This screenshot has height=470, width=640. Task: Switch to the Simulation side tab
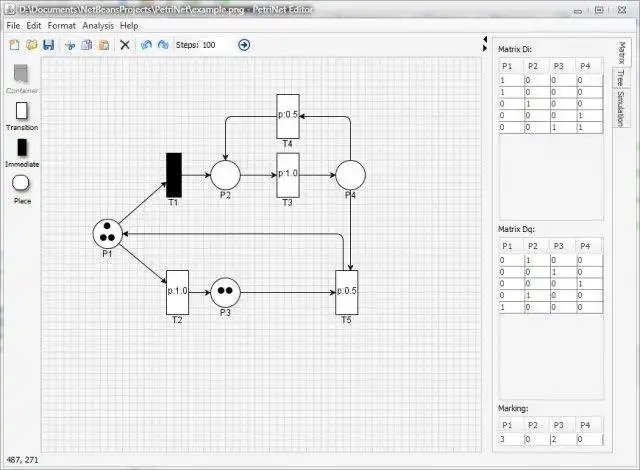click(620, 108)
